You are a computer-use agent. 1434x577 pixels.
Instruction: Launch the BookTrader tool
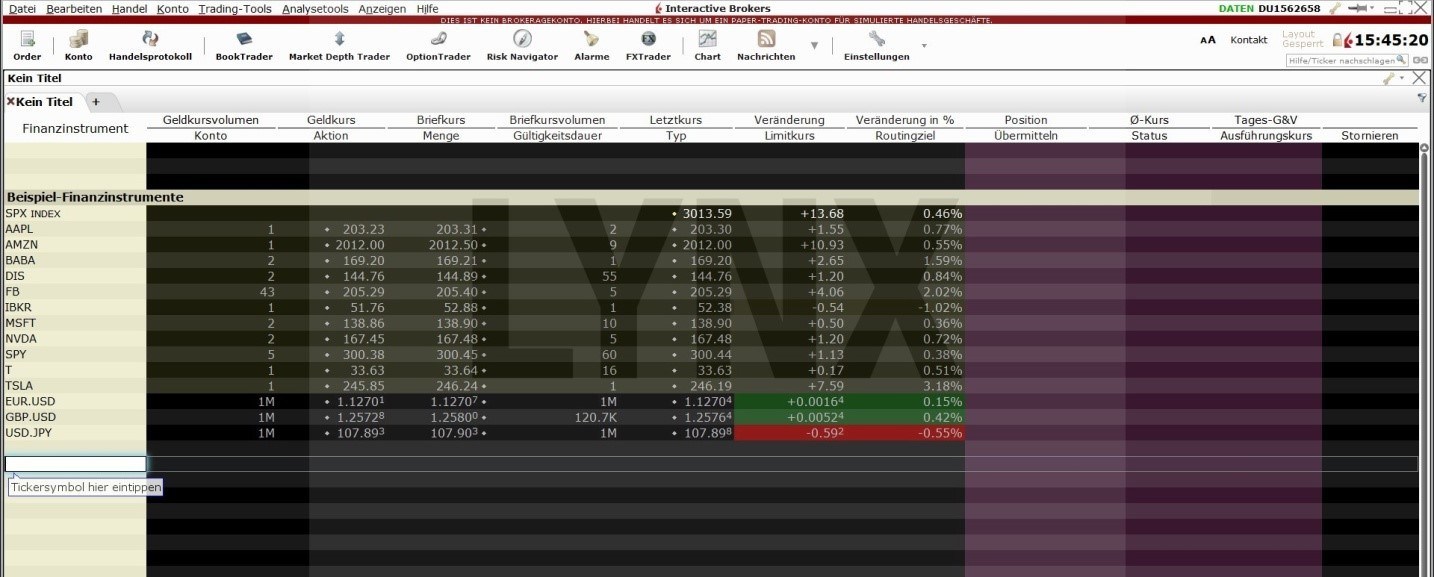[x=244, y=46]
